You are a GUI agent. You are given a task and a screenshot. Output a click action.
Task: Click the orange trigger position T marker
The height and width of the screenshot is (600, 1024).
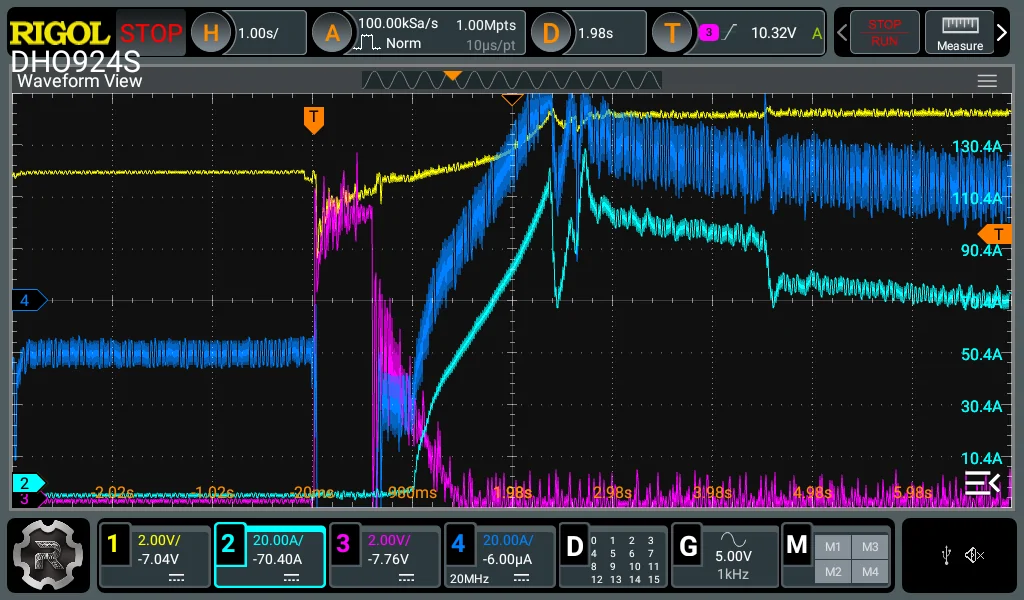point(314,120)
